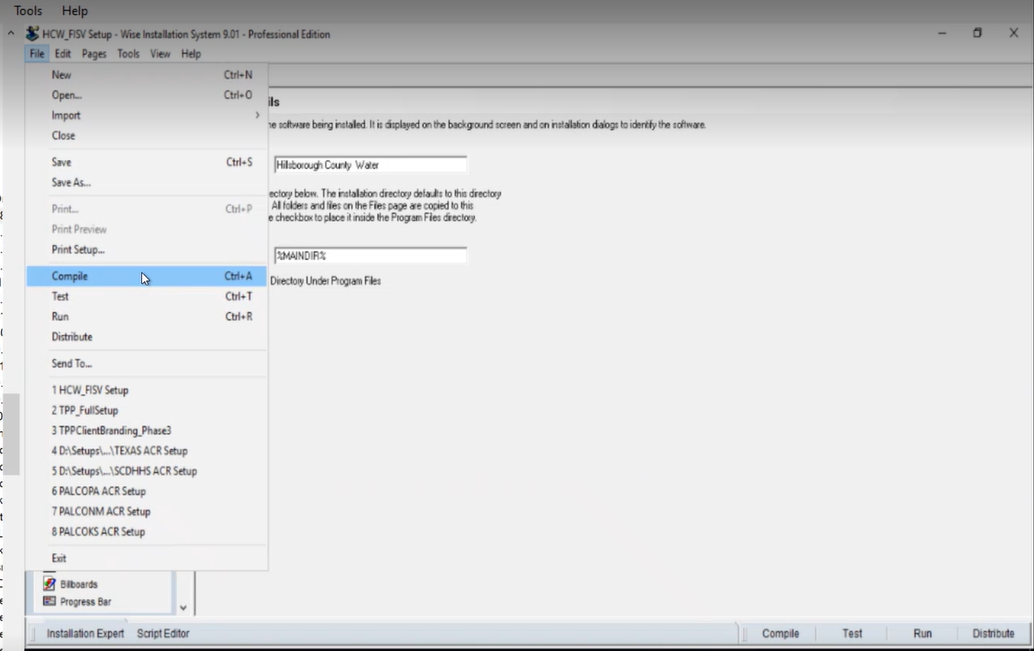
Task: Click the %MAINDIR% directory field
Action: [x=370, y=255]
